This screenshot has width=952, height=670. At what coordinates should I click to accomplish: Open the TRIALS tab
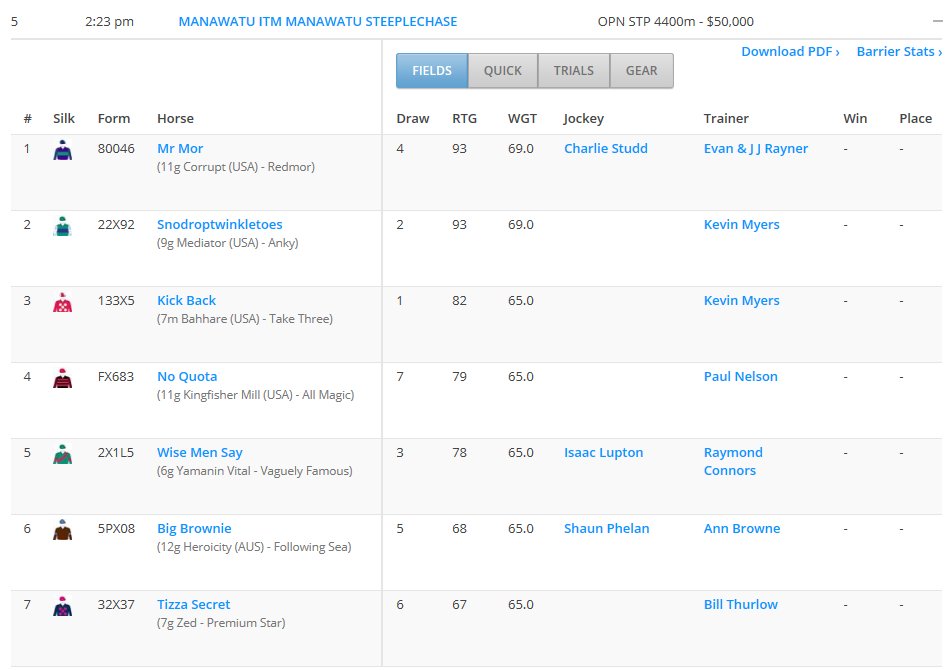pyautogui.click(x=574, y=70)
